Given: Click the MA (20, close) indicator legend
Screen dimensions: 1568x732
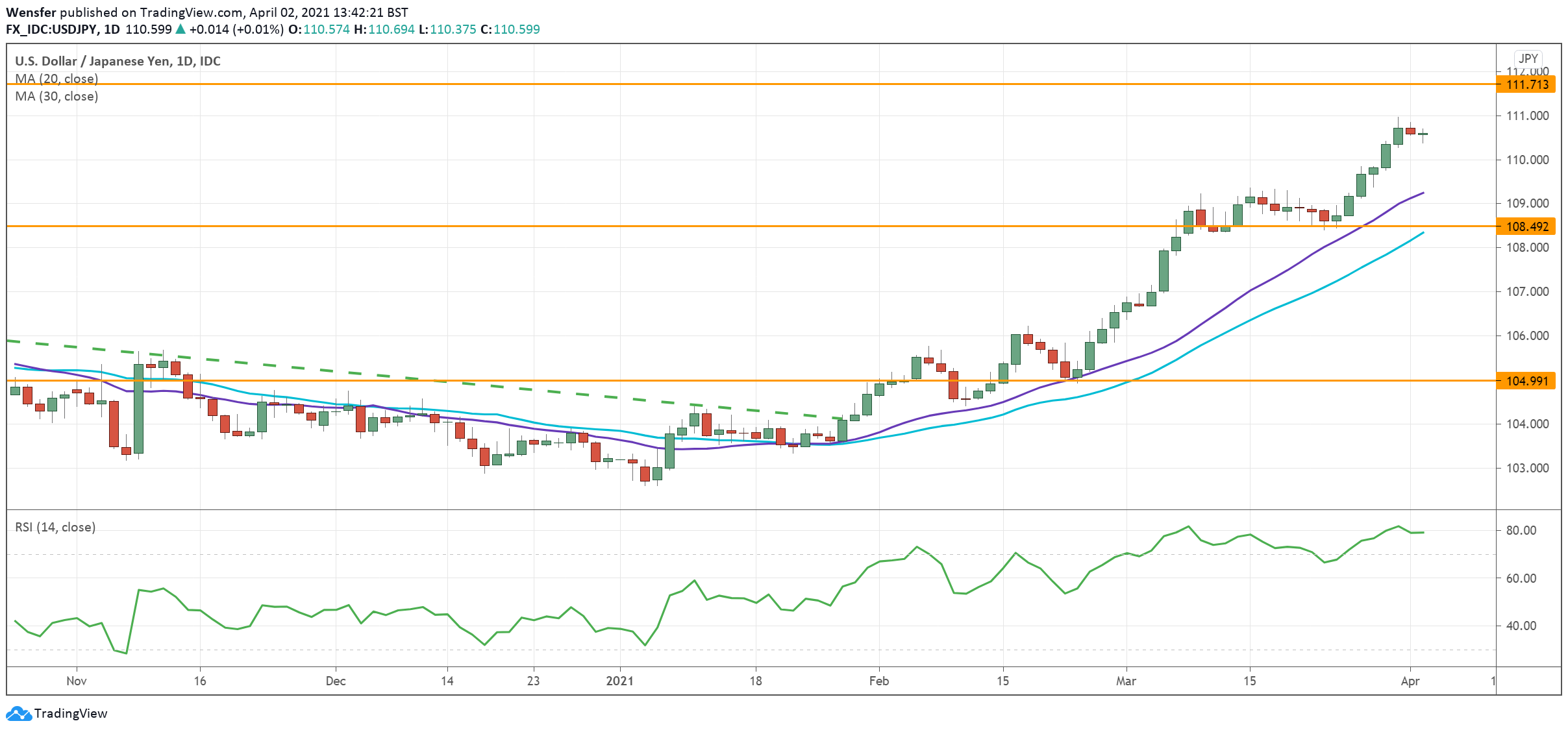Looking at the screenshot, I should [56, 79].
